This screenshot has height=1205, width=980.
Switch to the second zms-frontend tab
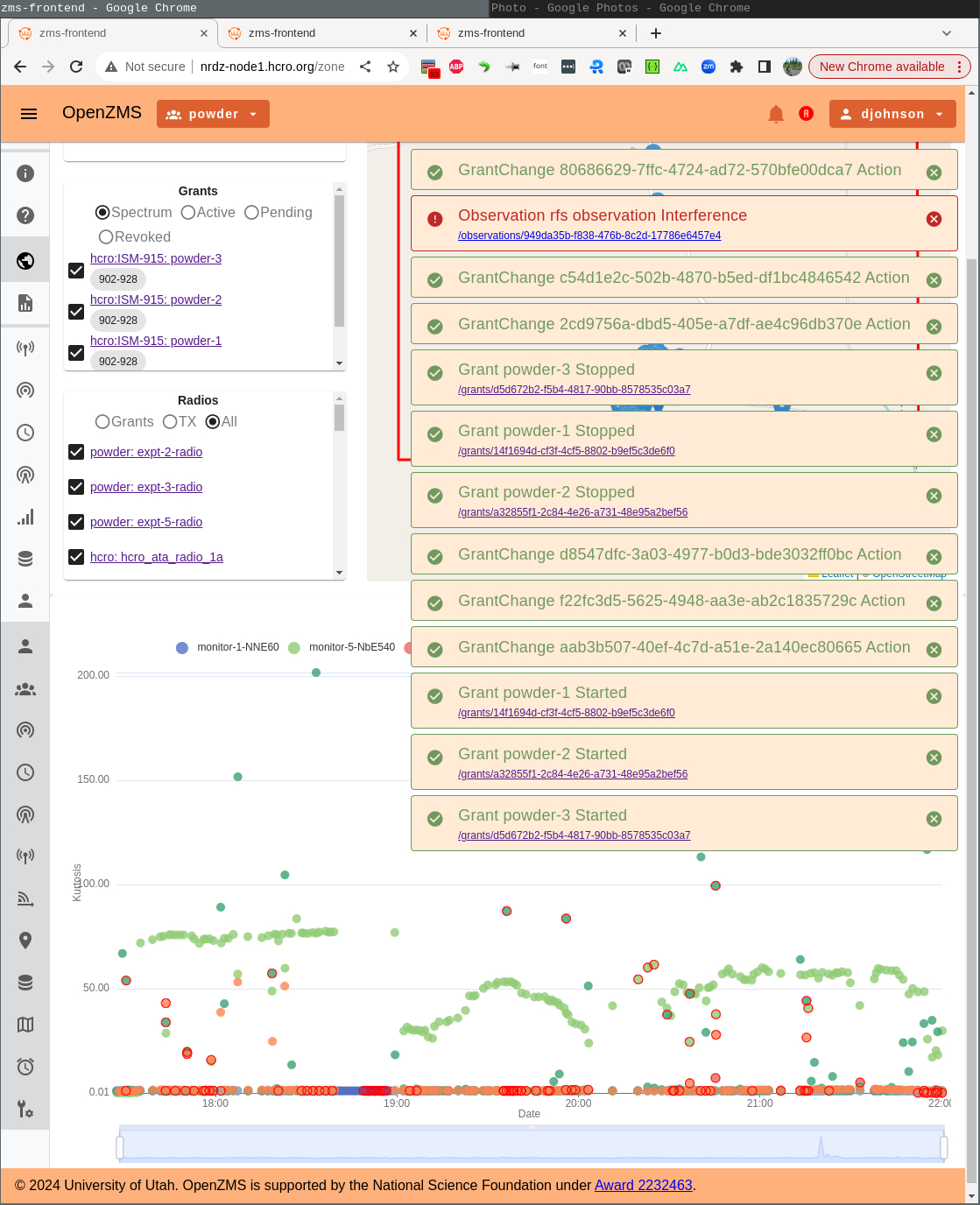coord(322,33)
